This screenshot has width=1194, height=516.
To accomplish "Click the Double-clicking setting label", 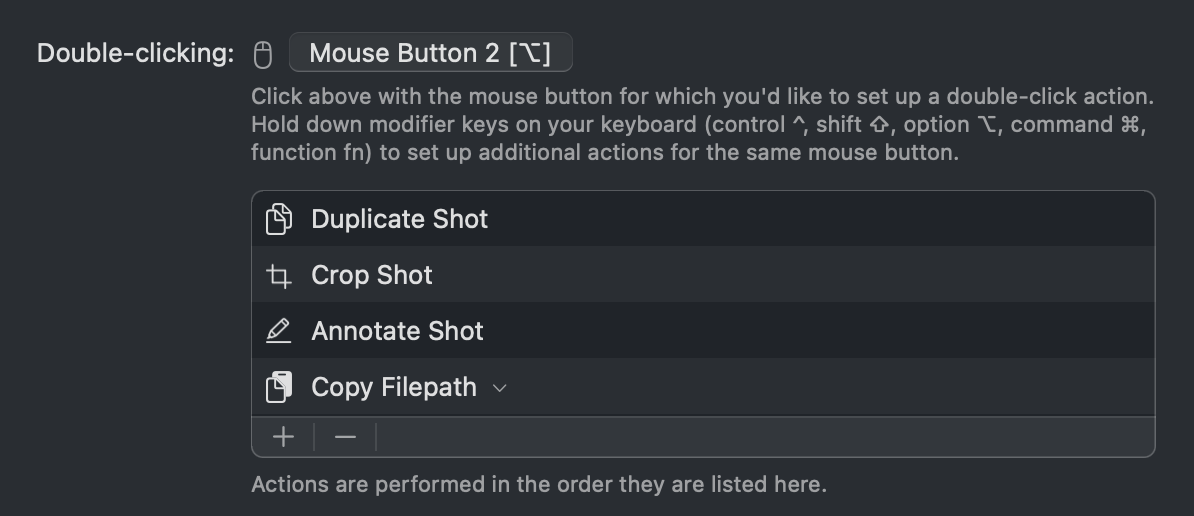I will click(x=136, y=53).
